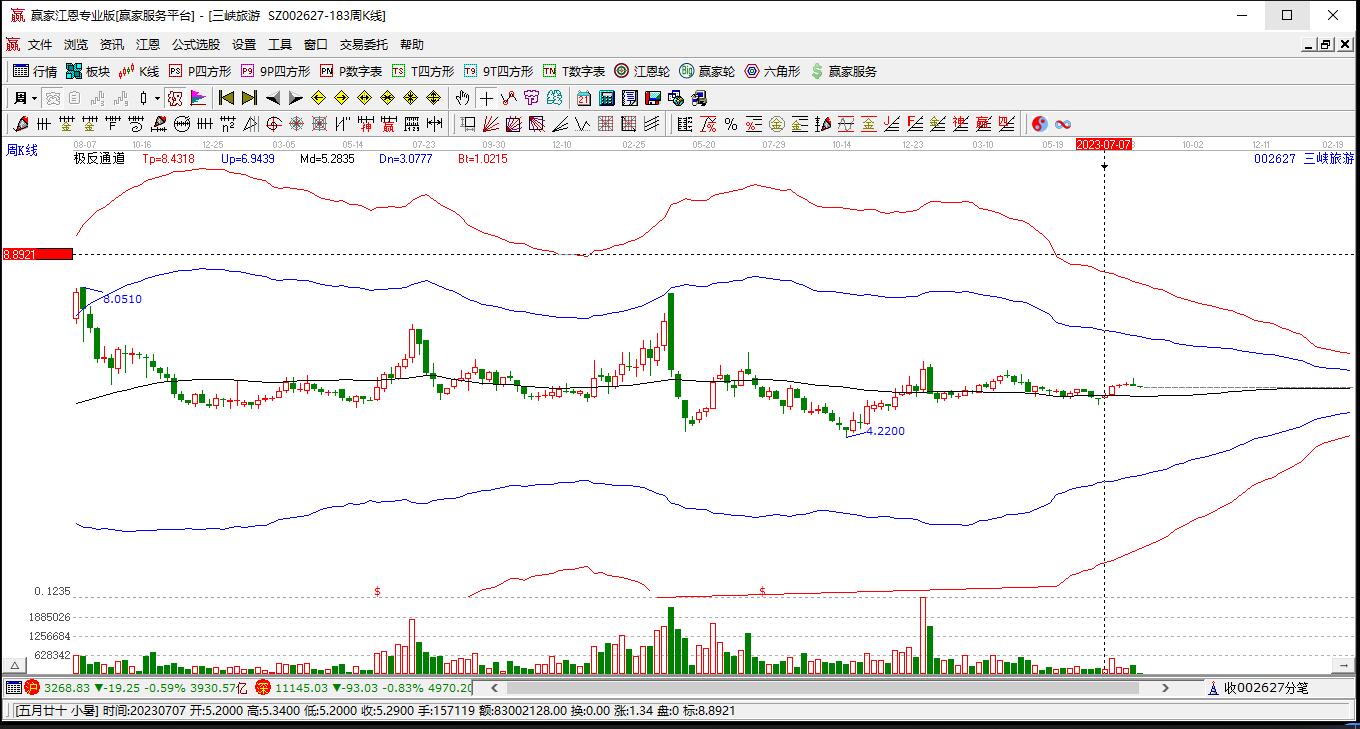Click the 沪 Shanghai index badge
The image size is (1360, 729).
click(x=31, y=687)
